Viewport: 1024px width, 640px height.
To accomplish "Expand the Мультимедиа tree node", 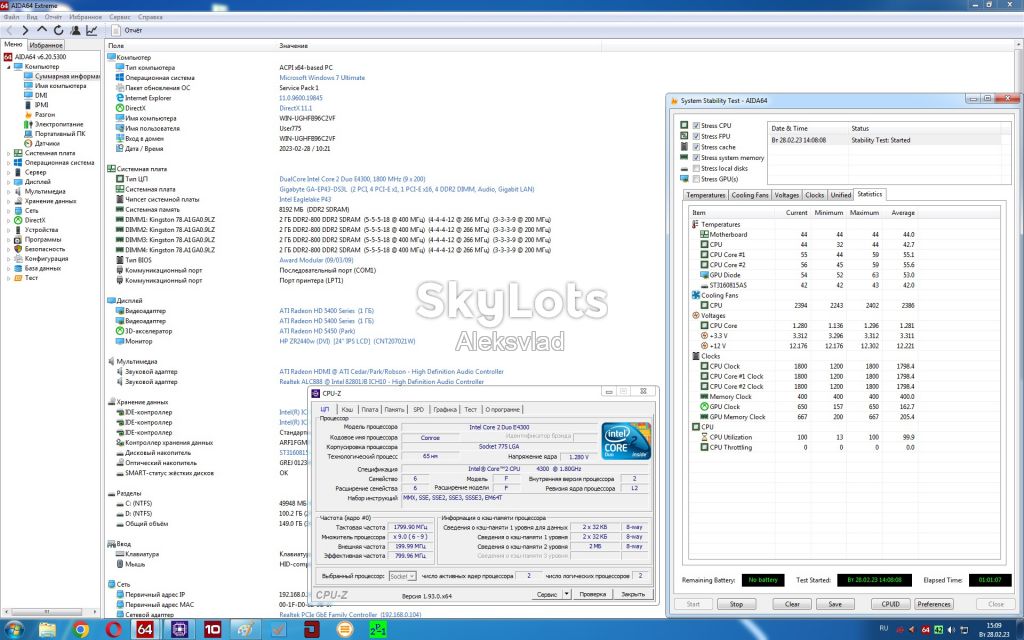I will coord(9,191).
